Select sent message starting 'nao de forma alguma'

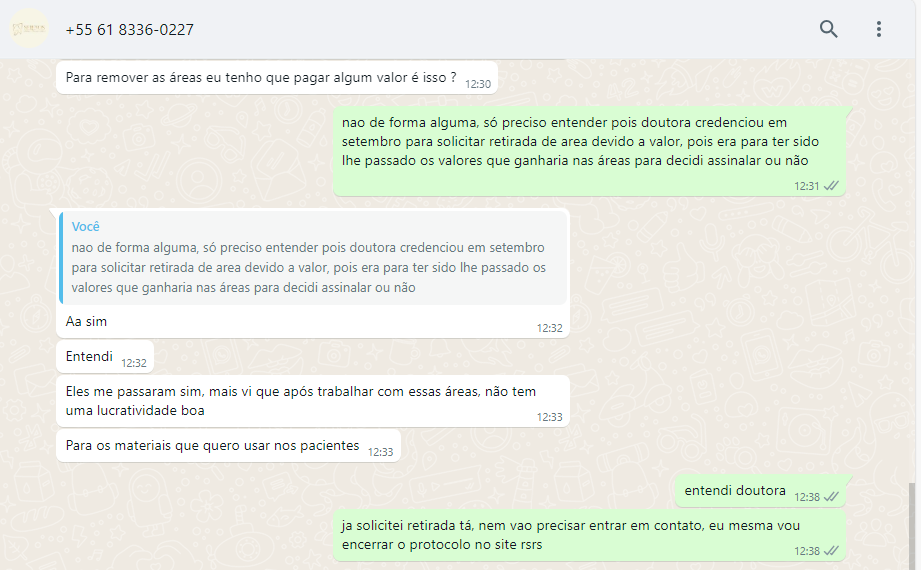click(x=589, y=152)
